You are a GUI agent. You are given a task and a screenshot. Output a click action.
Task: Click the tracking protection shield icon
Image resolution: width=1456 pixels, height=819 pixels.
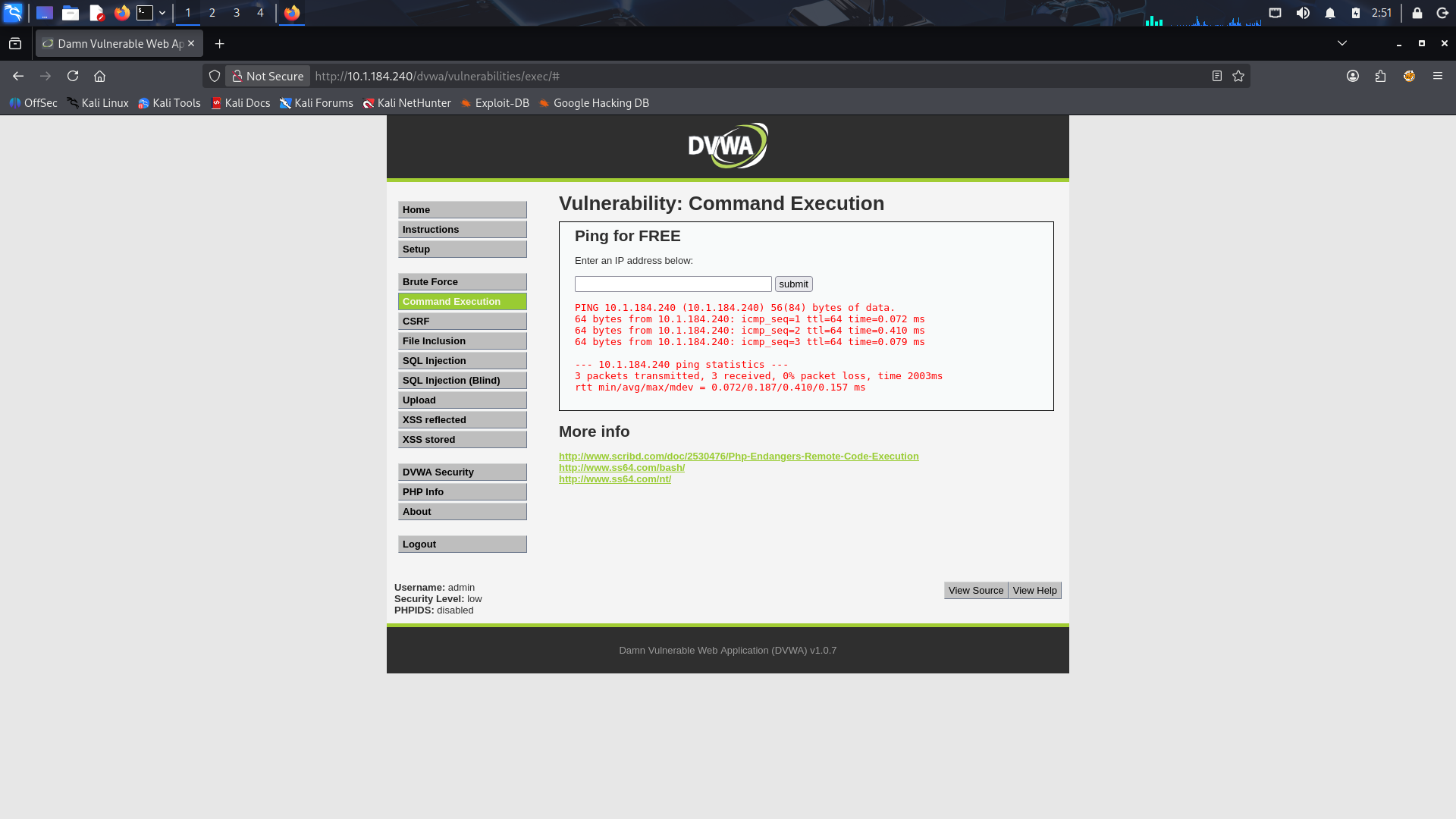[215, 76]
